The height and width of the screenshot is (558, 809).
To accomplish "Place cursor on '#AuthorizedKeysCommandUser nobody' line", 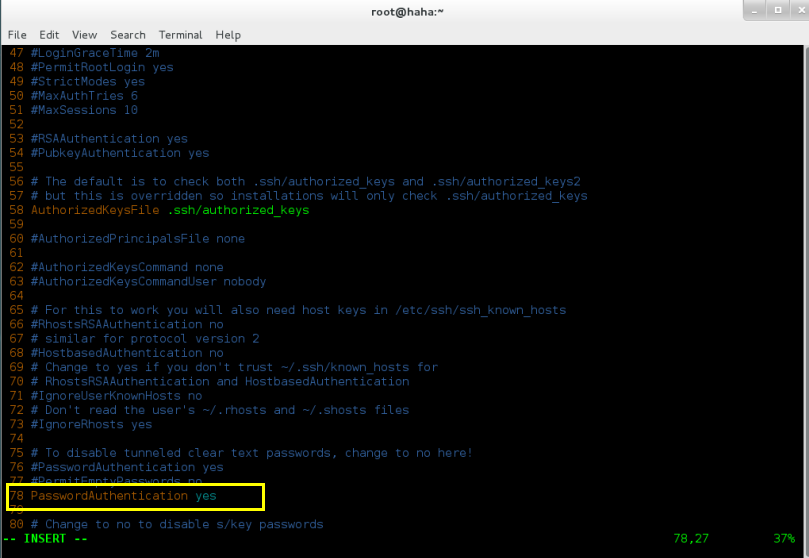I will (149, 282).
